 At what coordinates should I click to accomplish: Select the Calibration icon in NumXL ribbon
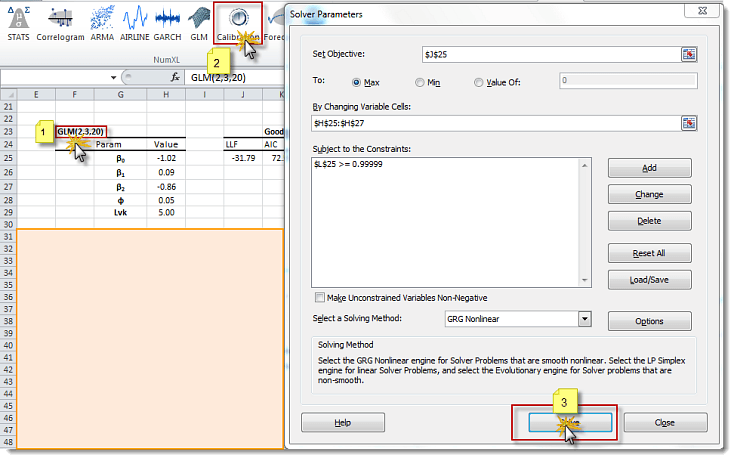(238, 23)
